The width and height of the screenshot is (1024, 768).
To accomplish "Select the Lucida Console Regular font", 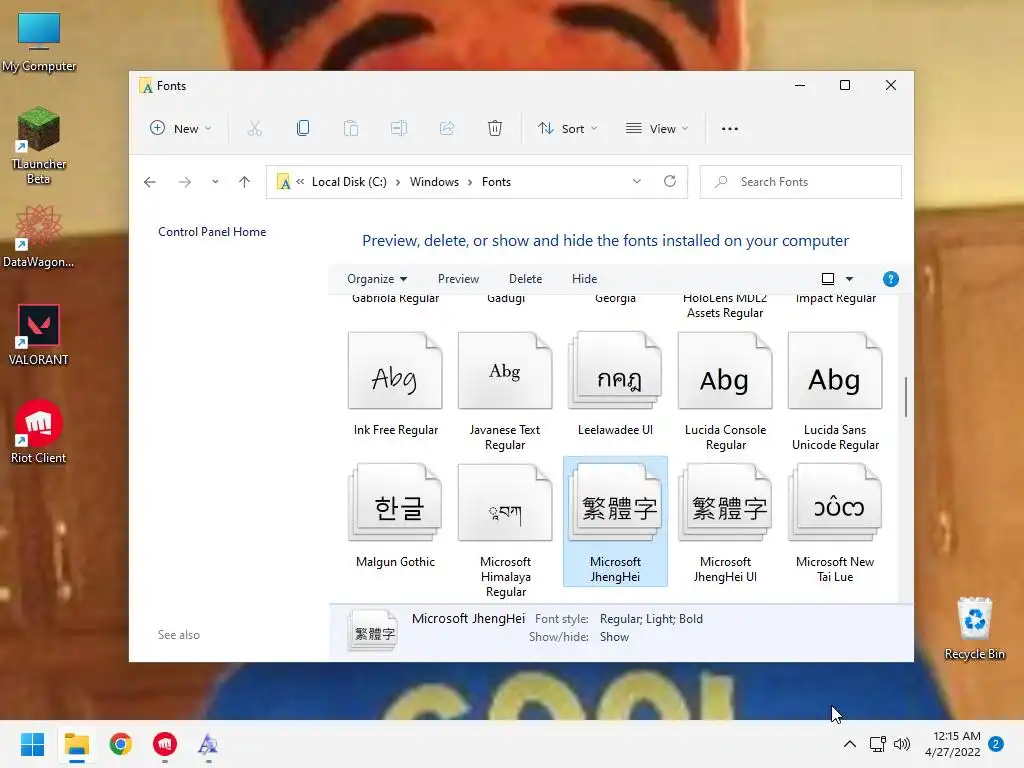I will 725,391.
